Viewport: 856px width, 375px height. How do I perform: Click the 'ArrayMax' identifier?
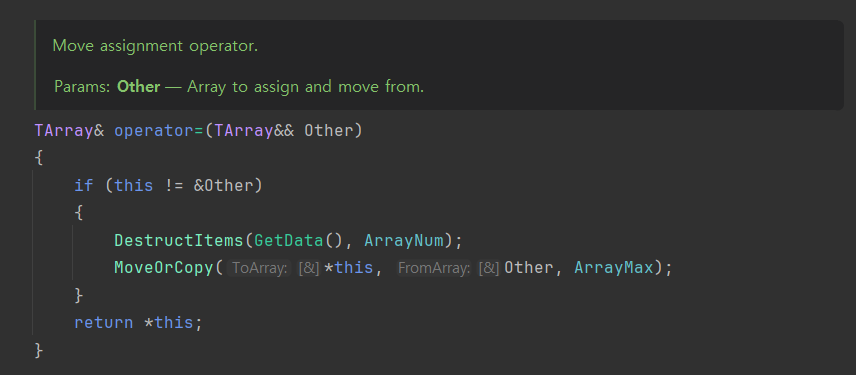tap(614, 267)
